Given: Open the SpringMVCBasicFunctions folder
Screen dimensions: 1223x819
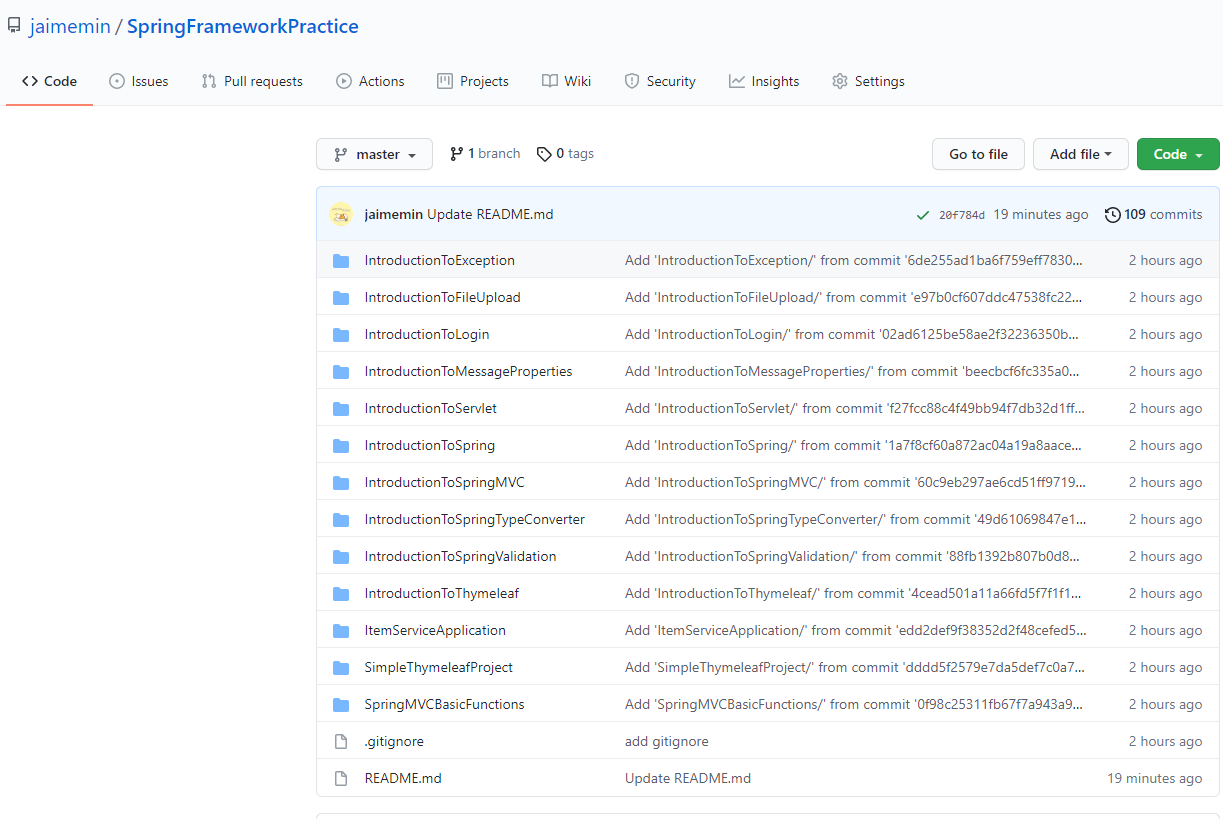Looking at the screenshot, I should coord(445,705).
